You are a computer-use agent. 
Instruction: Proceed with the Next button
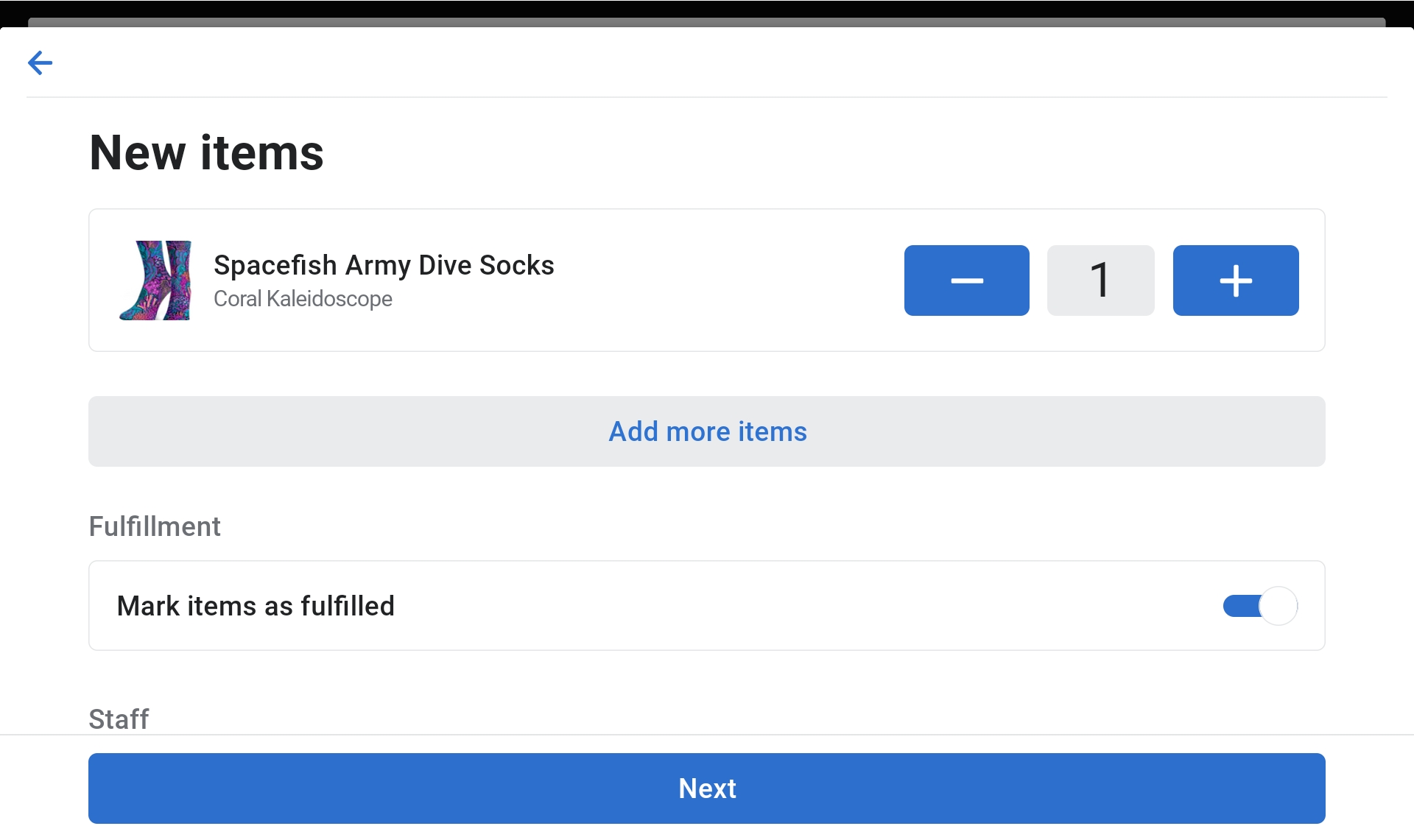[707, 788]
